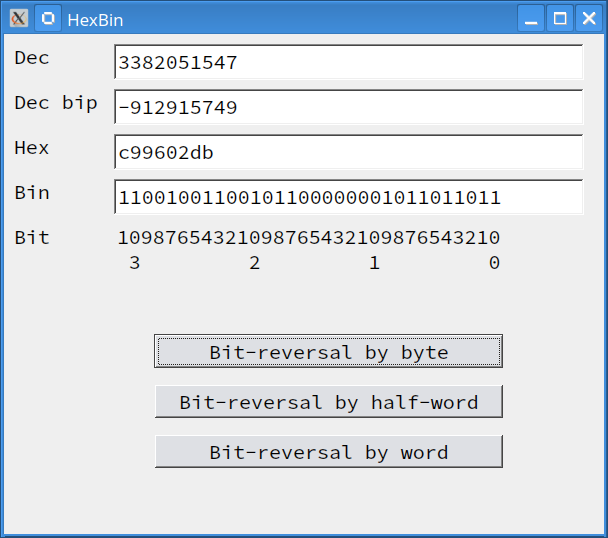Click the bit position units-digit row
The width and height of the screenshot is (608, 538).
(309, 238)
